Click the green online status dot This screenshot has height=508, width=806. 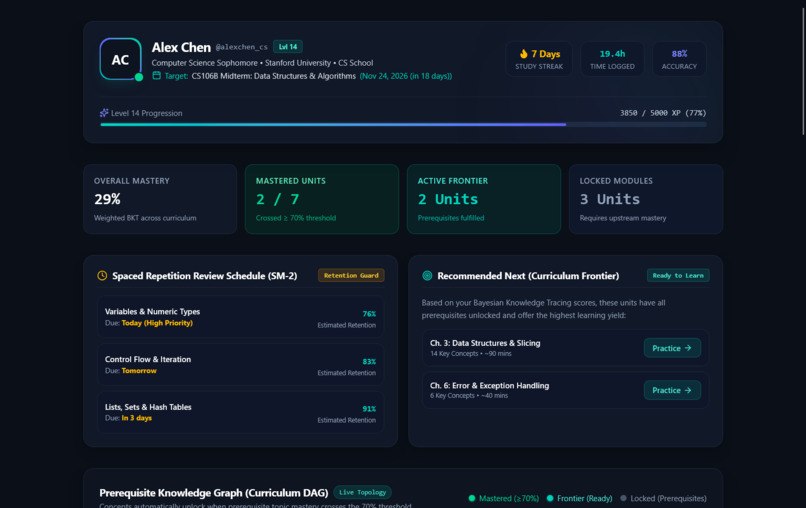click(x=139, y=77)
